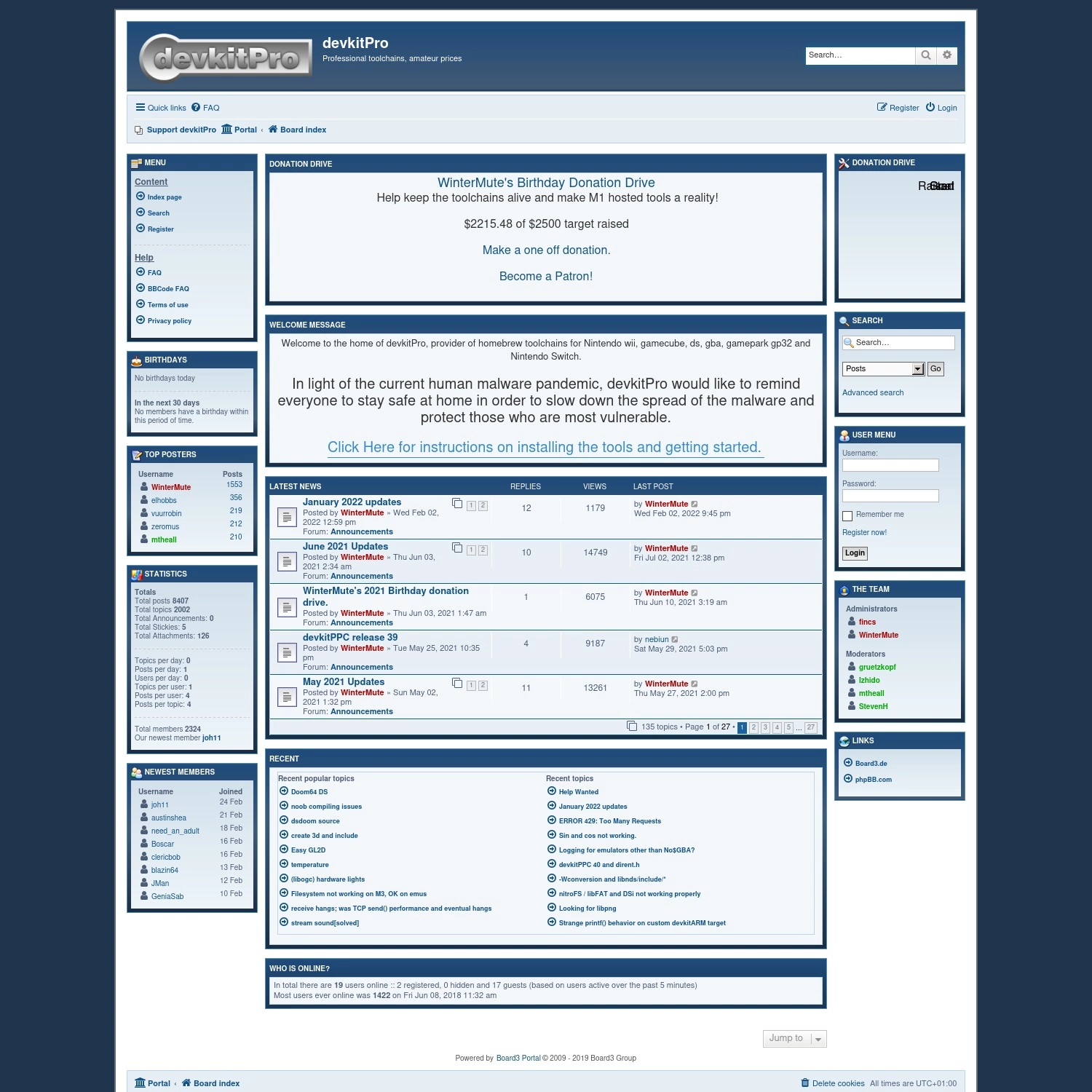
Task: Click footer Portal bank icon
Action: (140, 1083)
